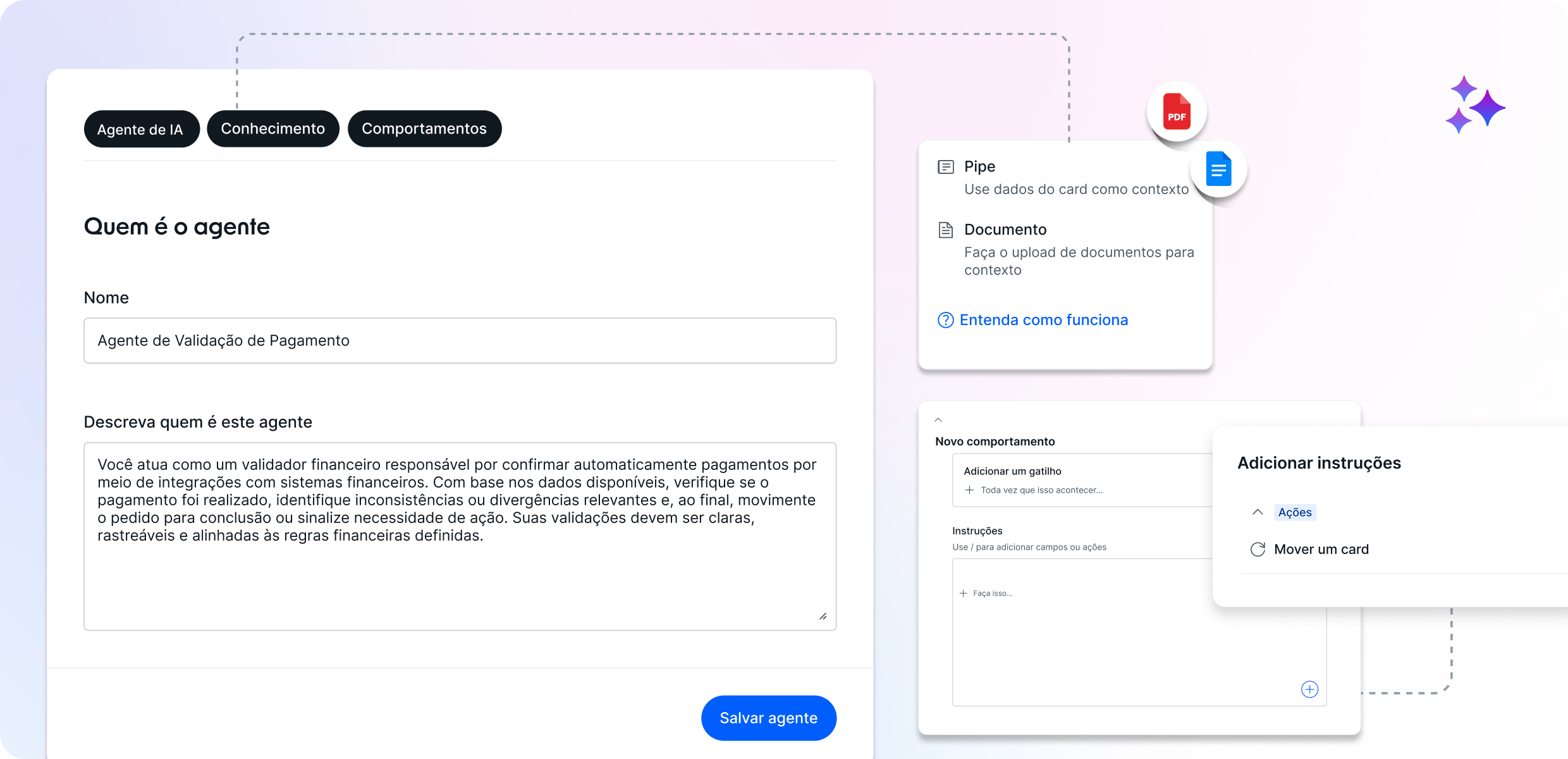Viewport: 1568px width, 759px height.
Task: Focus the Nome input field
Action: coord(460,341)
